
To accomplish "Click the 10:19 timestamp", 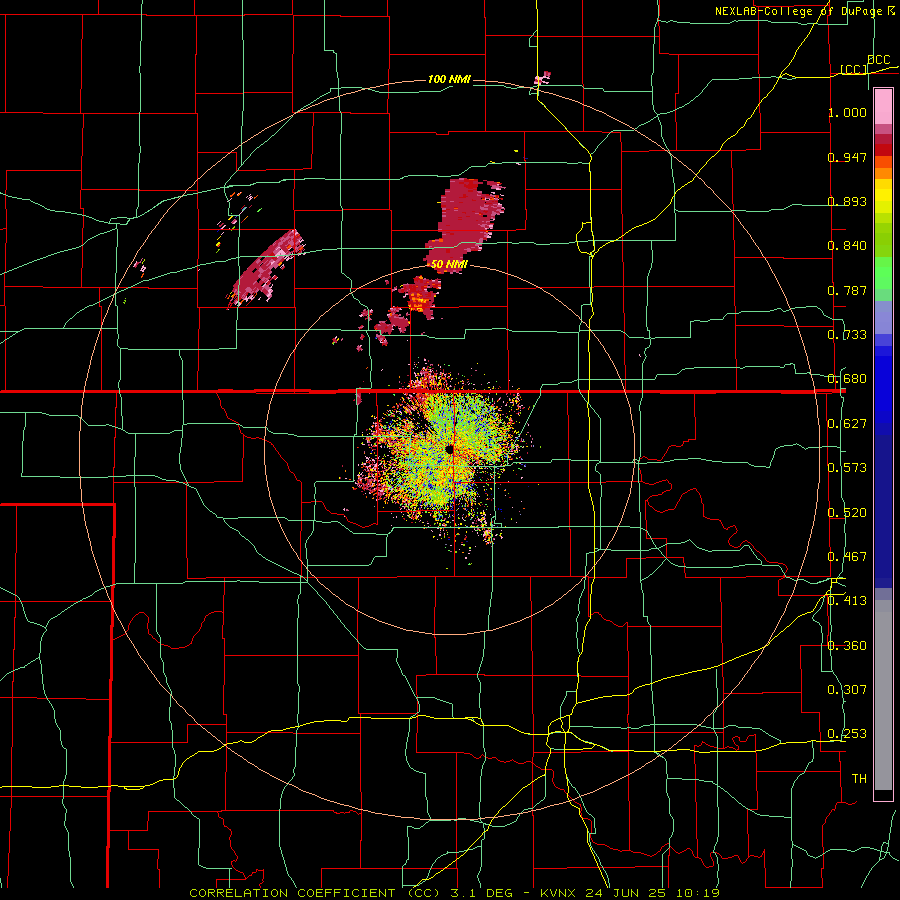I will 697,893.
